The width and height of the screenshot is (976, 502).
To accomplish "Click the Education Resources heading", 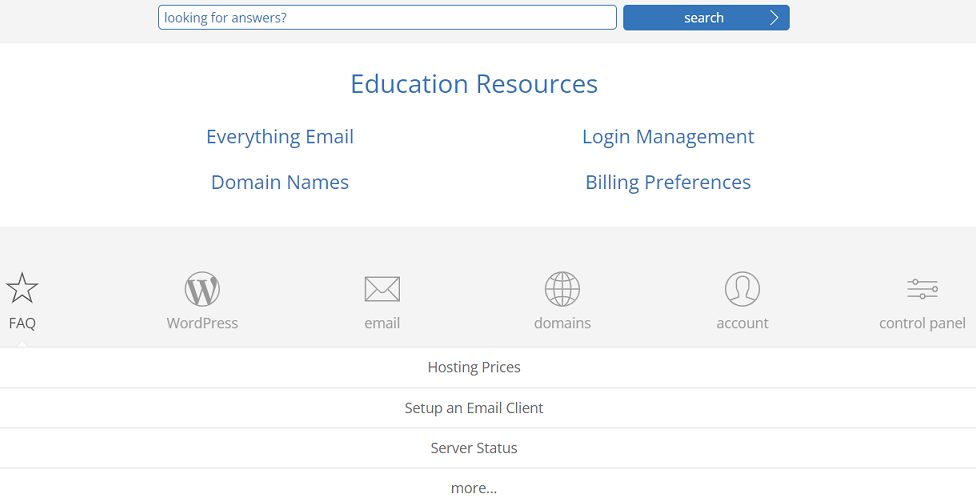I will 474,84.
